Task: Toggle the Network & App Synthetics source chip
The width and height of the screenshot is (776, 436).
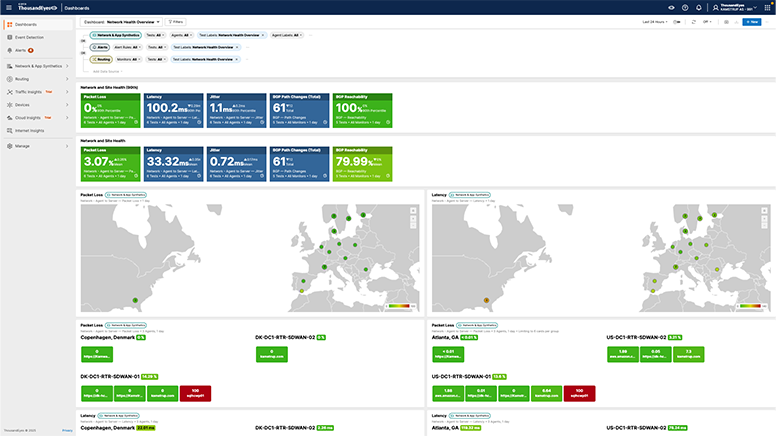Action: pos(116,33)
